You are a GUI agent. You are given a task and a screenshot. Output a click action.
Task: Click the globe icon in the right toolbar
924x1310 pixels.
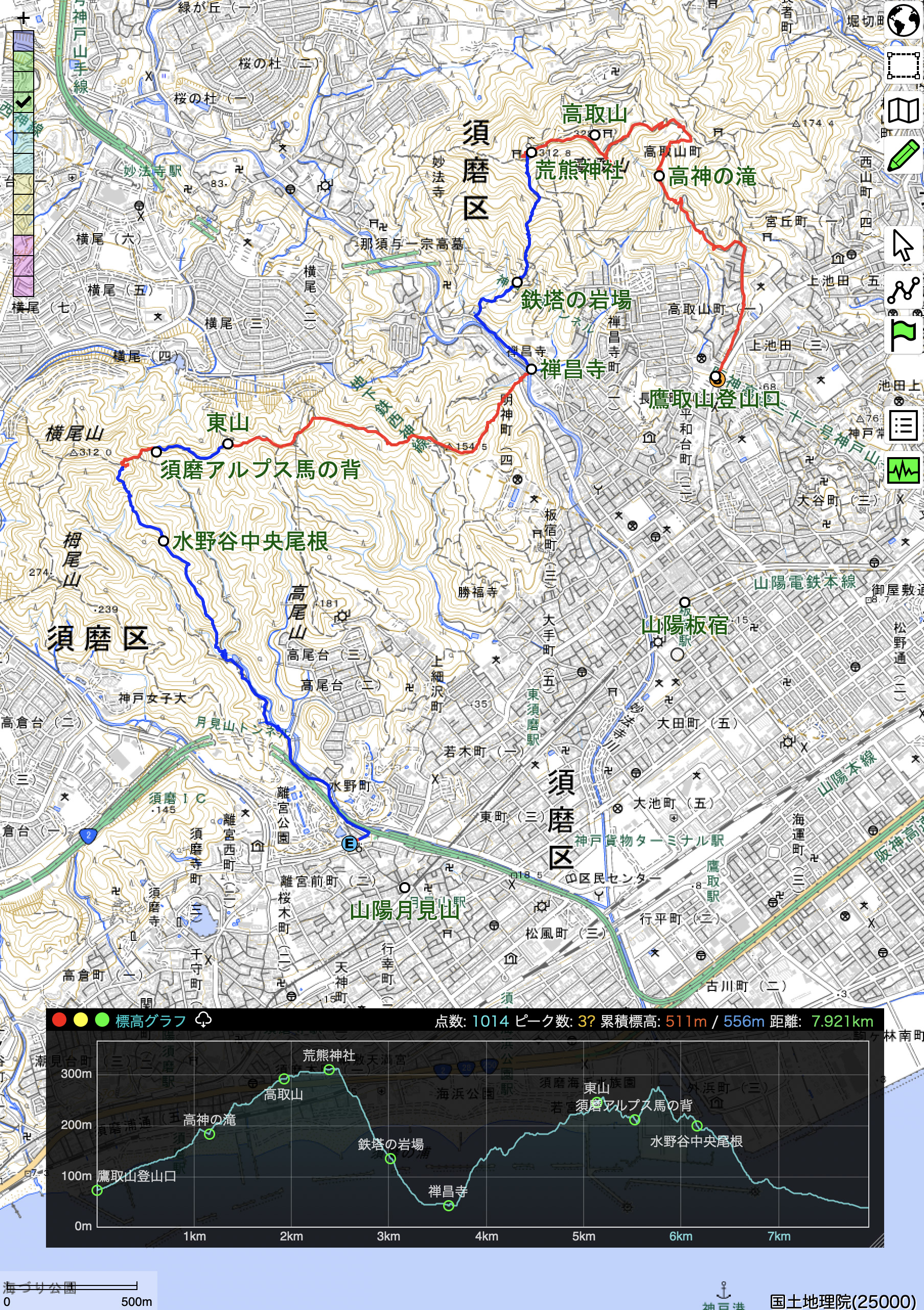(903, 20)
